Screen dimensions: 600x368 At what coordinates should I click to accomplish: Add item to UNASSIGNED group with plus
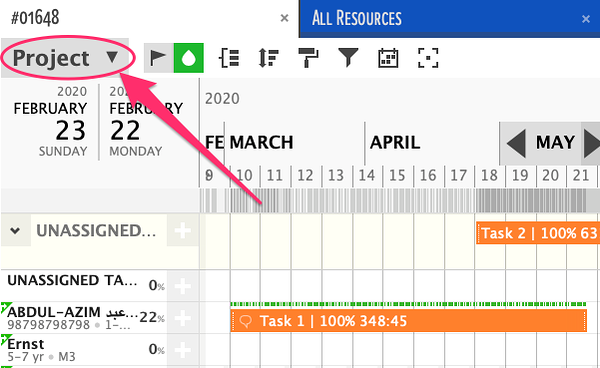[183, 231]
